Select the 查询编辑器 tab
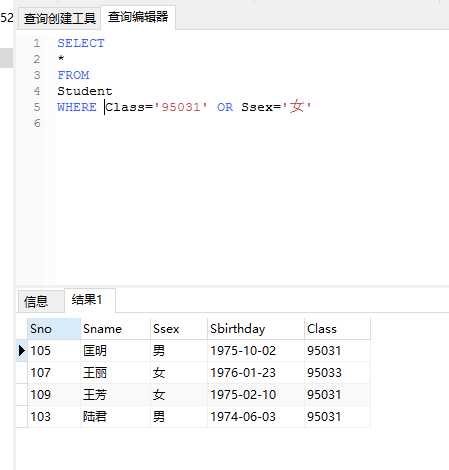 (138, 17)
